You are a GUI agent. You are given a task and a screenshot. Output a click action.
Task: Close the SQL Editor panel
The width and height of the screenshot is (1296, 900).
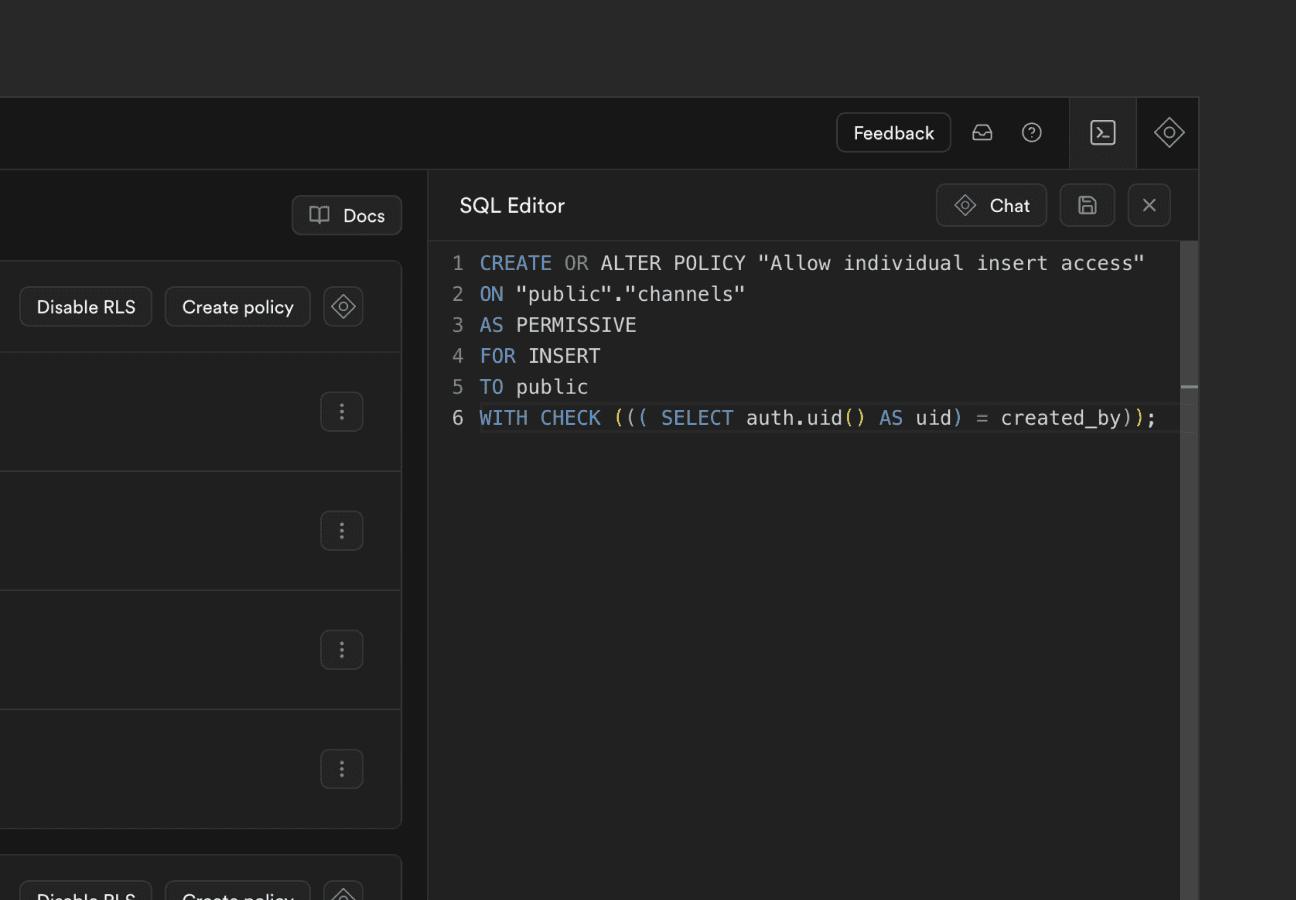(1149, 205)
